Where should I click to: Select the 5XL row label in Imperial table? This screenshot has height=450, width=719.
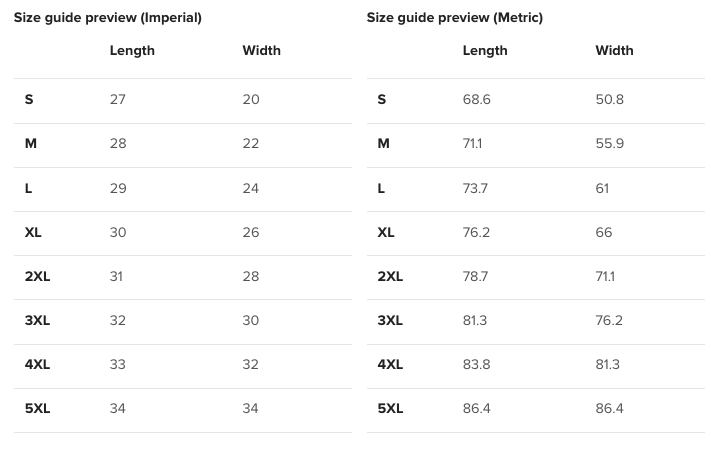coord(37,409)
